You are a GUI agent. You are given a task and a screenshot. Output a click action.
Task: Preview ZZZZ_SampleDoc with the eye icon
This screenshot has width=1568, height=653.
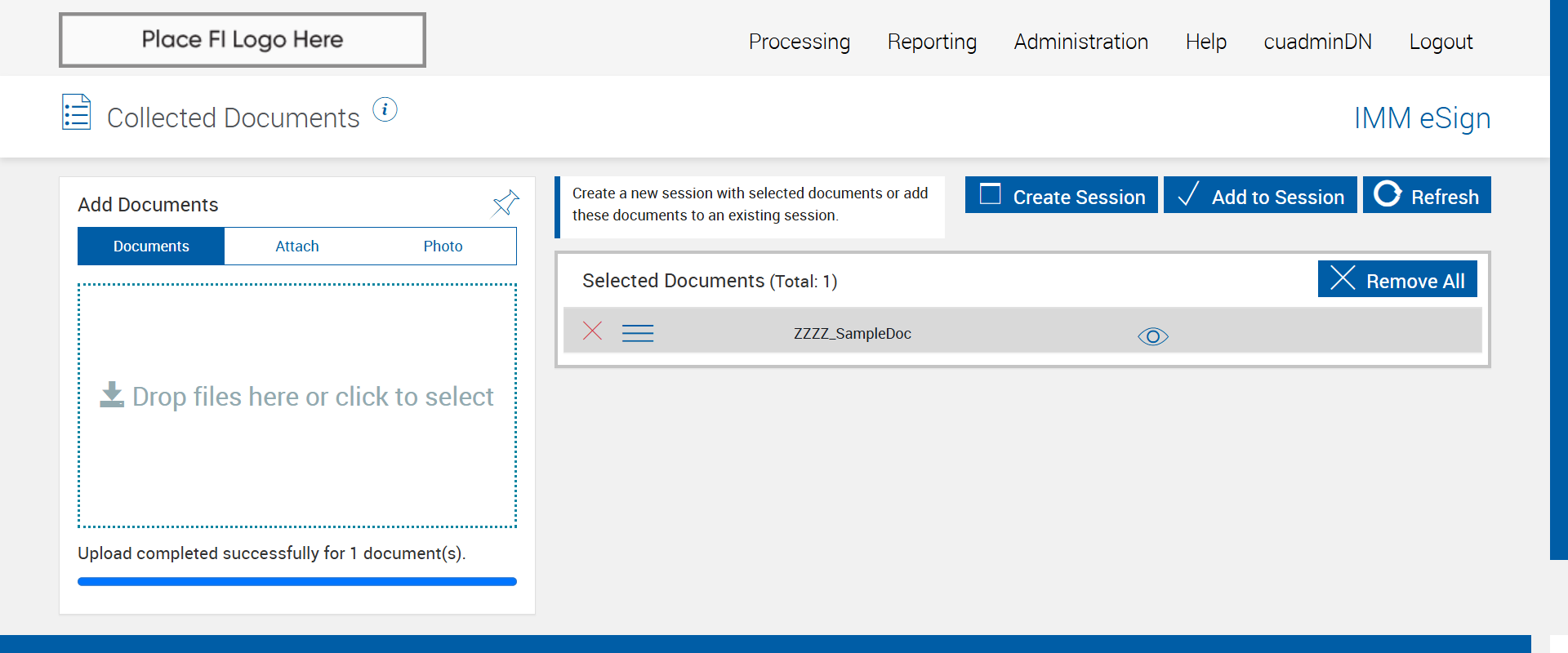(x=1152, y=336)
